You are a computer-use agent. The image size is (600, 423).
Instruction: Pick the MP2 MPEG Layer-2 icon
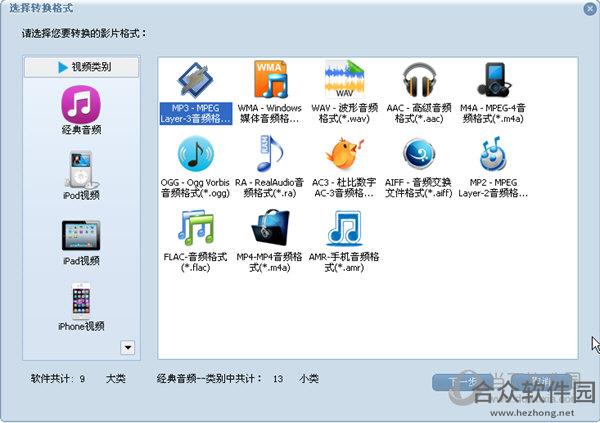pos(493,154)
